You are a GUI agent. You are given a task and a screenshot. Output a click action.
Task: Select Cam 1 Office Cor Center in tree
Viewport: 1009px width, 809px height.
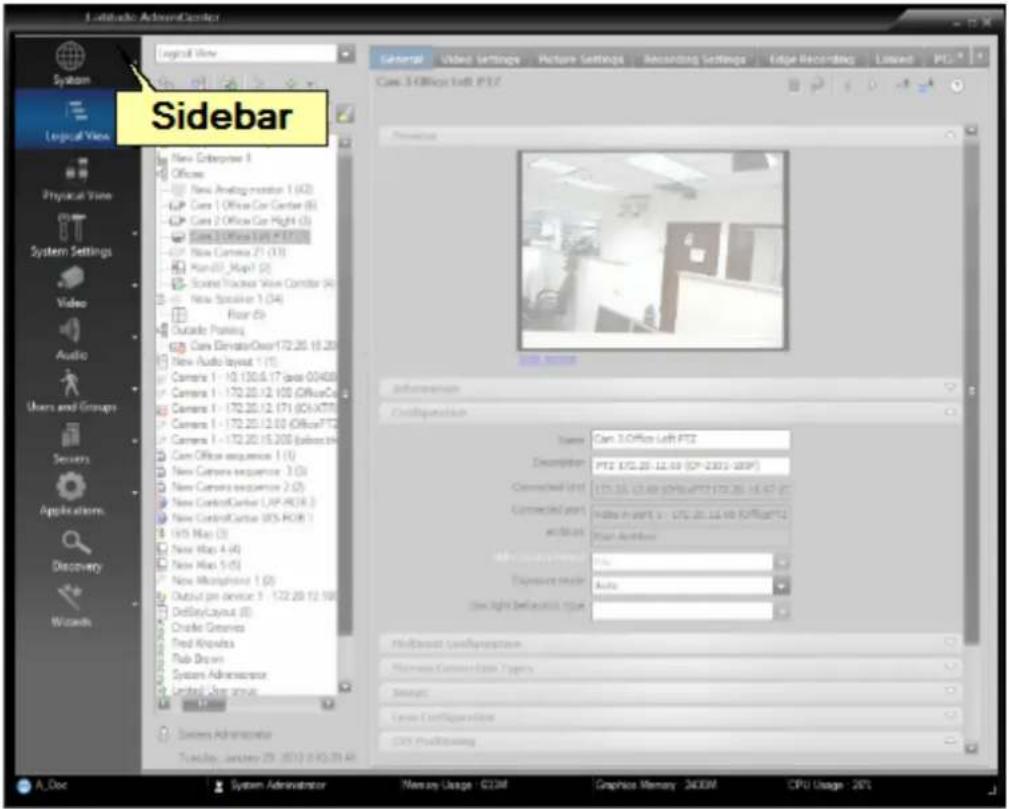coord(252,205)
